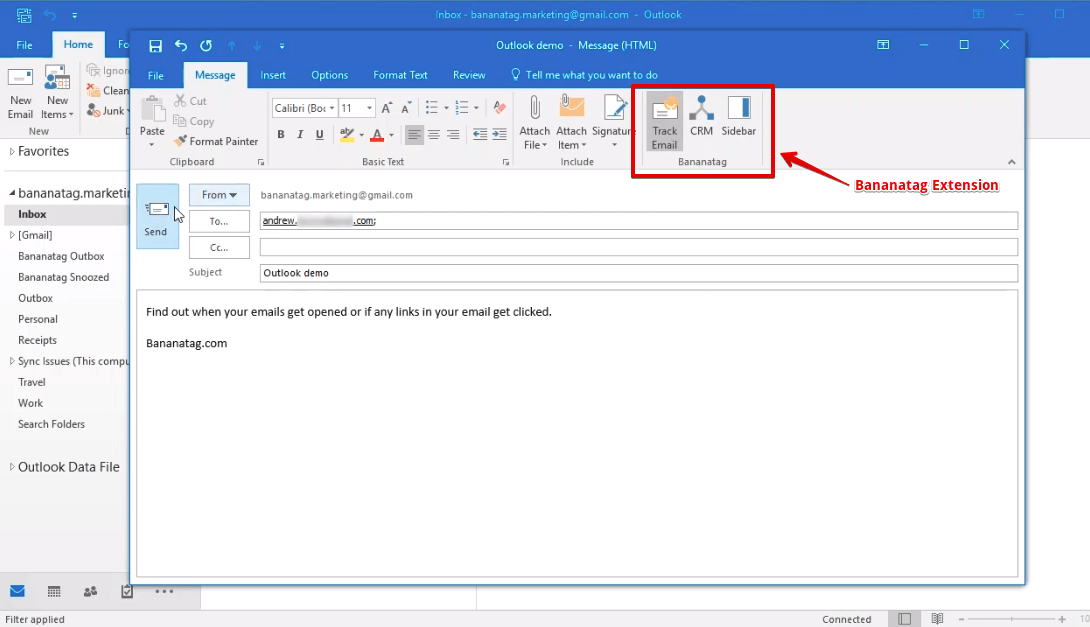Click into the Cc address field
Viewport: 1090px width, 627px height.
click(x=639, y=247)
